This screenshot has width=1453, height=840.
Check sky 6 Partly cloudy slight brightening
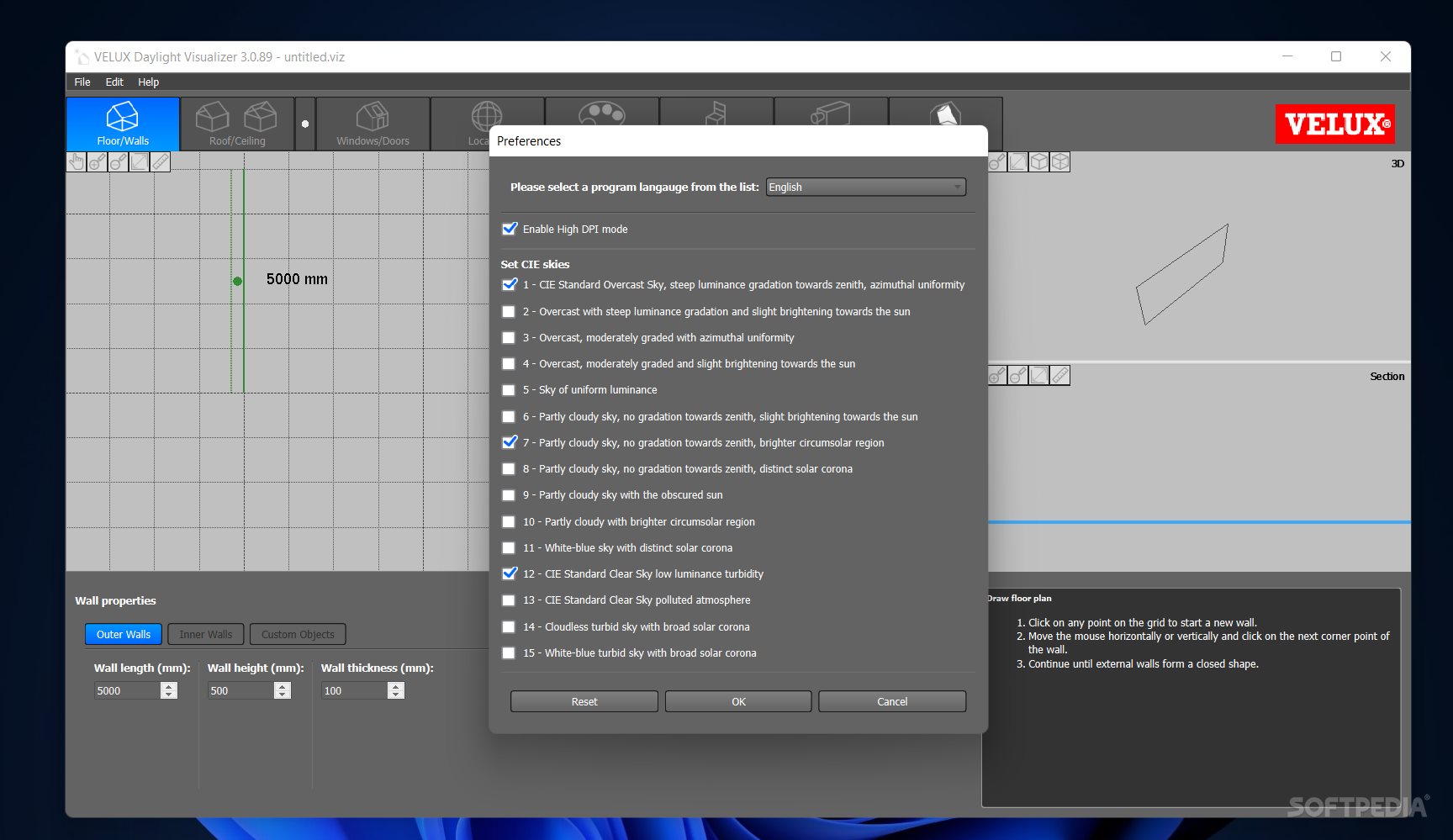[x=509, y=416]
